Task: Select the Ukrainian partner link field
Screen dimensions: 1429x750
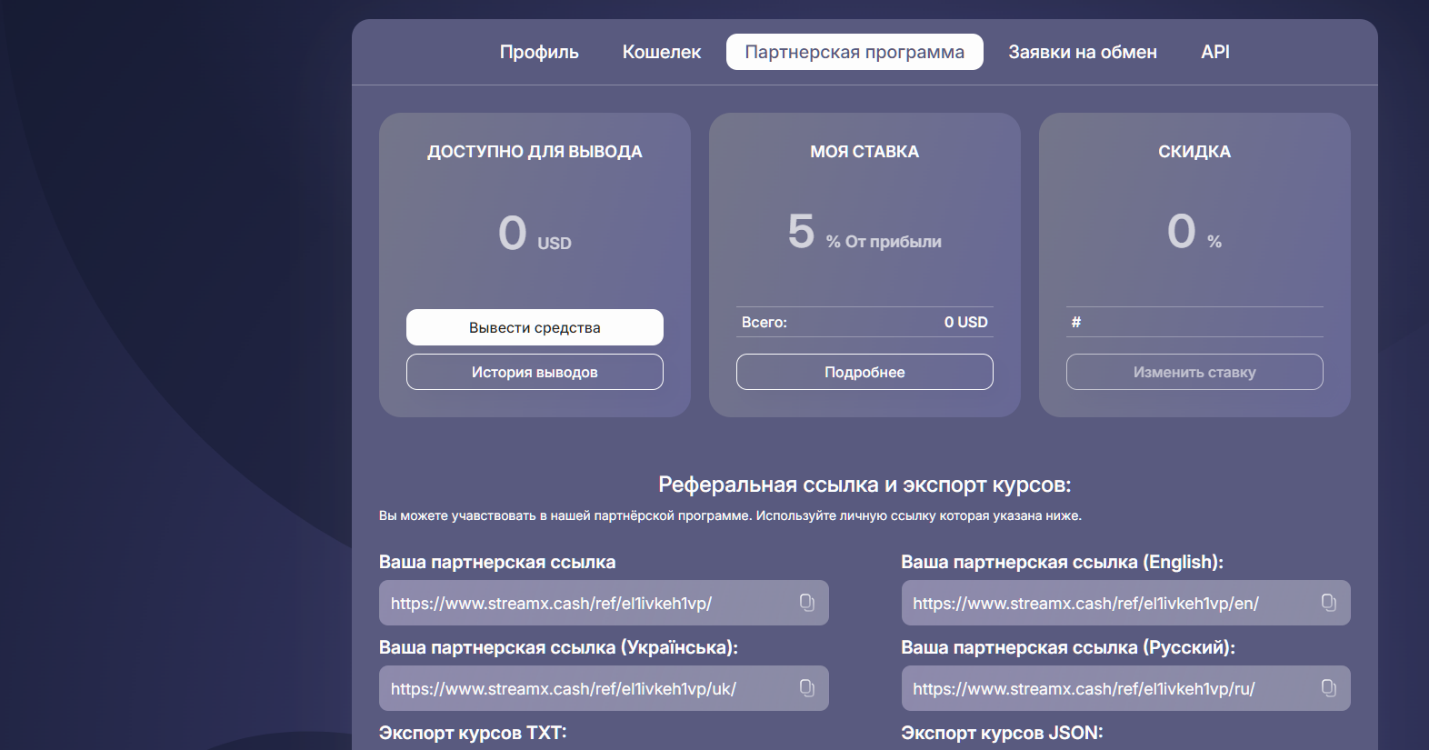Action: pyautogui.click(x=580, y=688)
